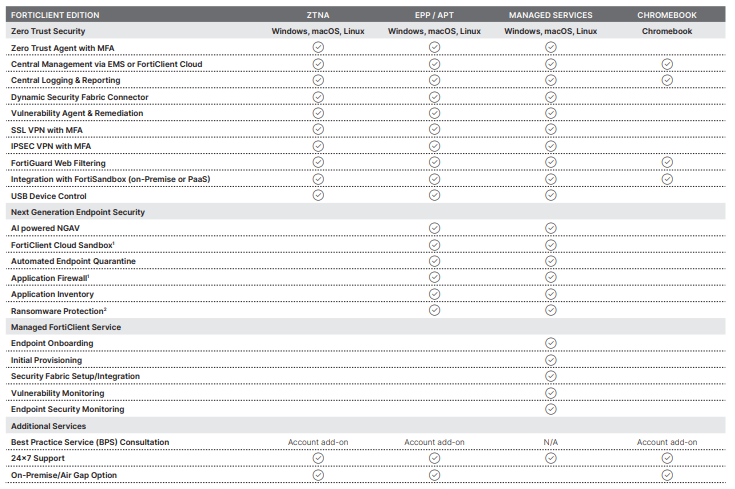Click 'Application Inventory' row label
This screenshot has width=735, height=489.
point(52,294)
